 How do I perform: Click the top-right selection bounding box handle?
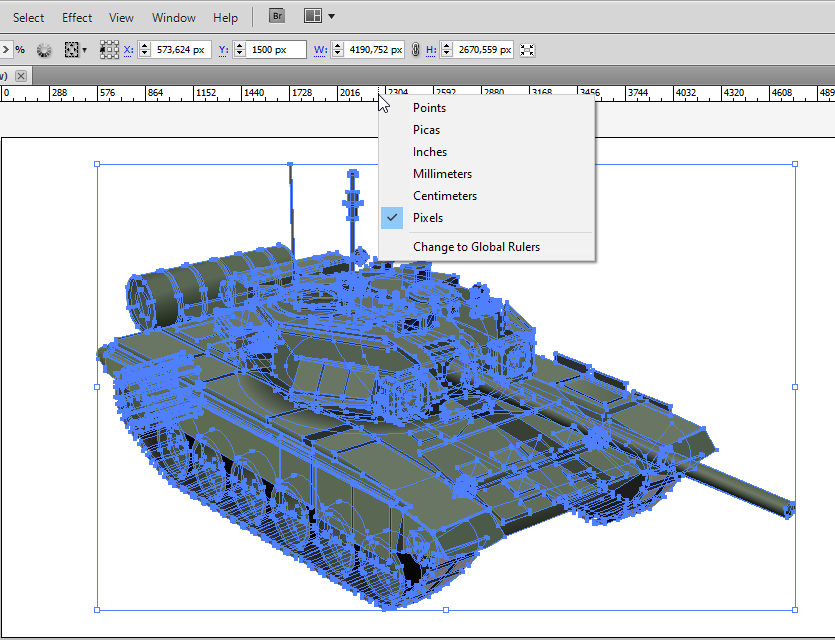click(795, 163)
